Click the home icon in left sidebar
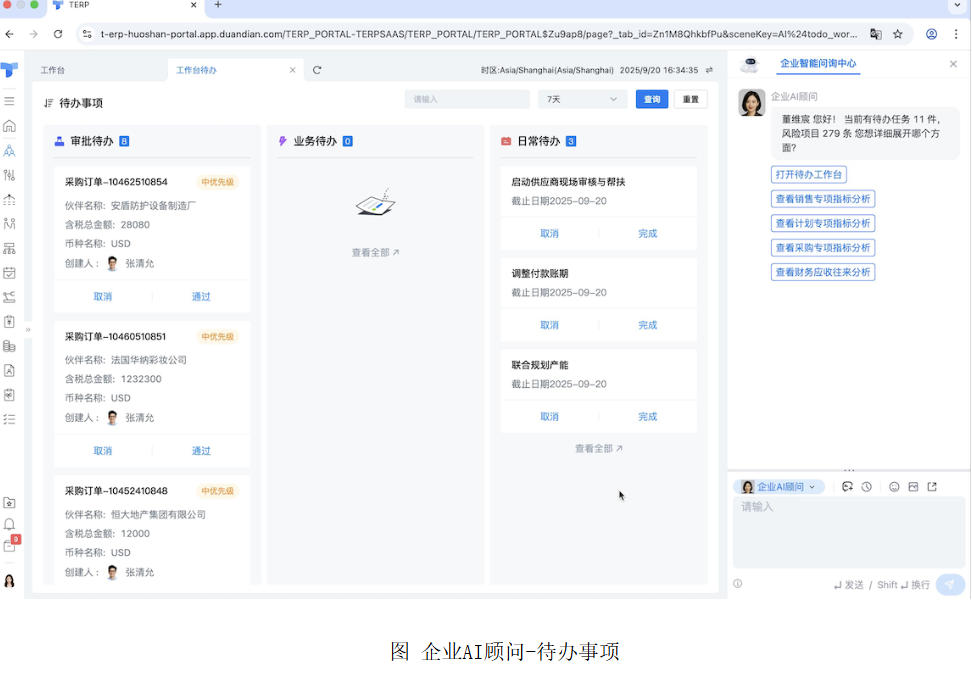This screenshot has width=972, height=674. pos(9,126)
